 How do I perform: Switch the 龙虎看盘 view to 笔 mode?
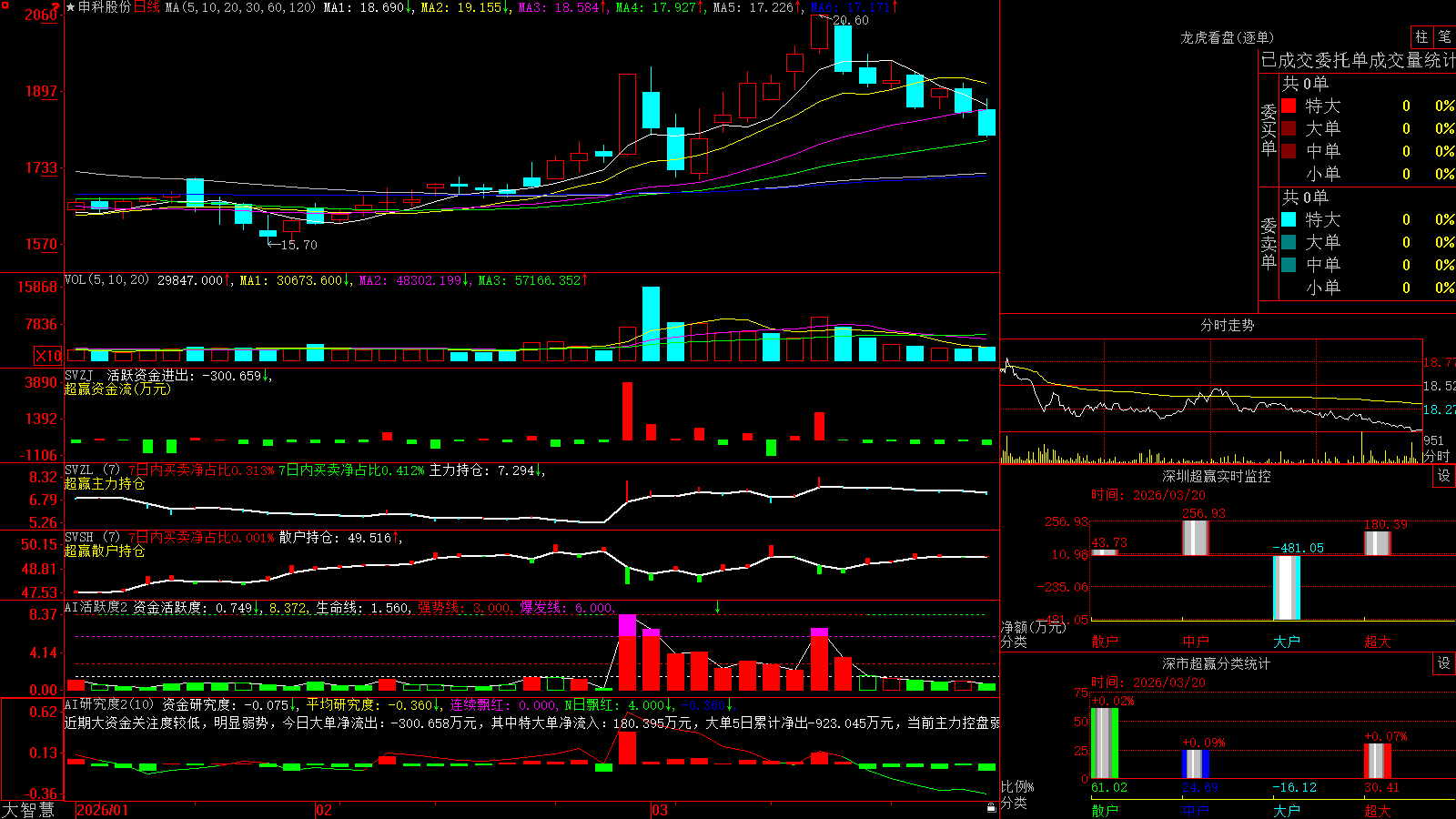pos(1444,36)
